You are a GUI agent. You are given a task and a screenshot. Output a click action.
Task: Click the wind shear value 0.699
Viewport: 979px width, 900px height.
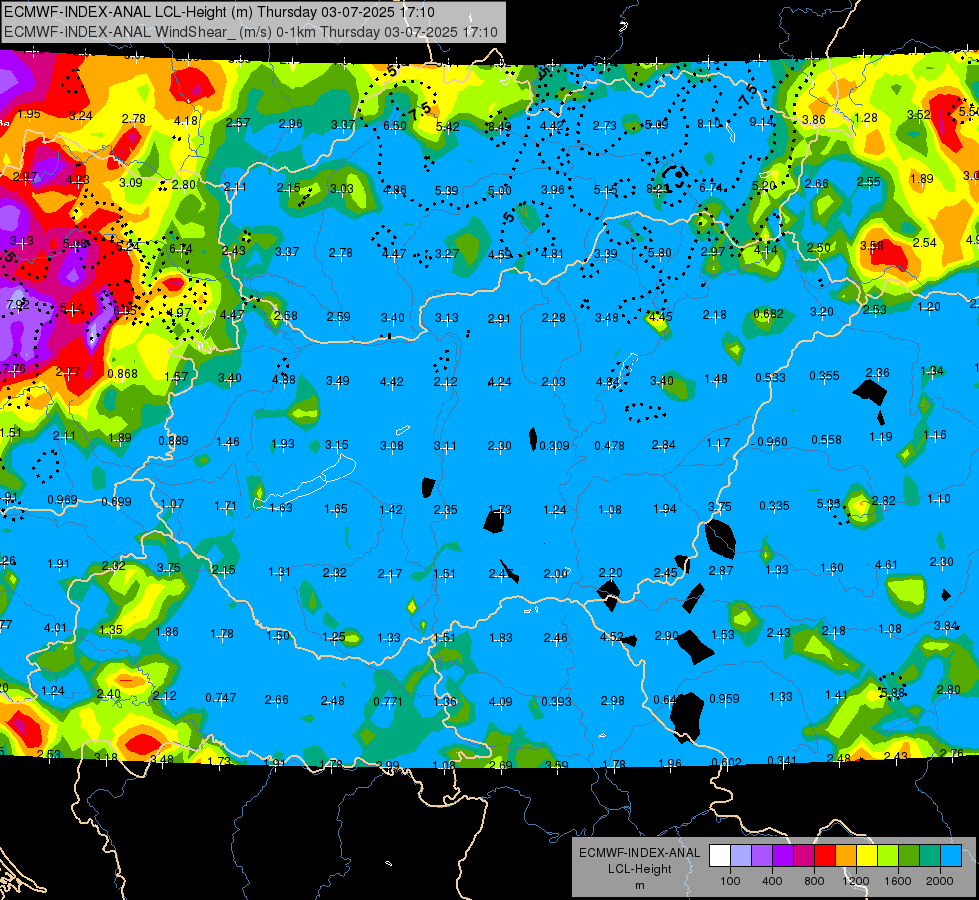click(x=116, y=502)
